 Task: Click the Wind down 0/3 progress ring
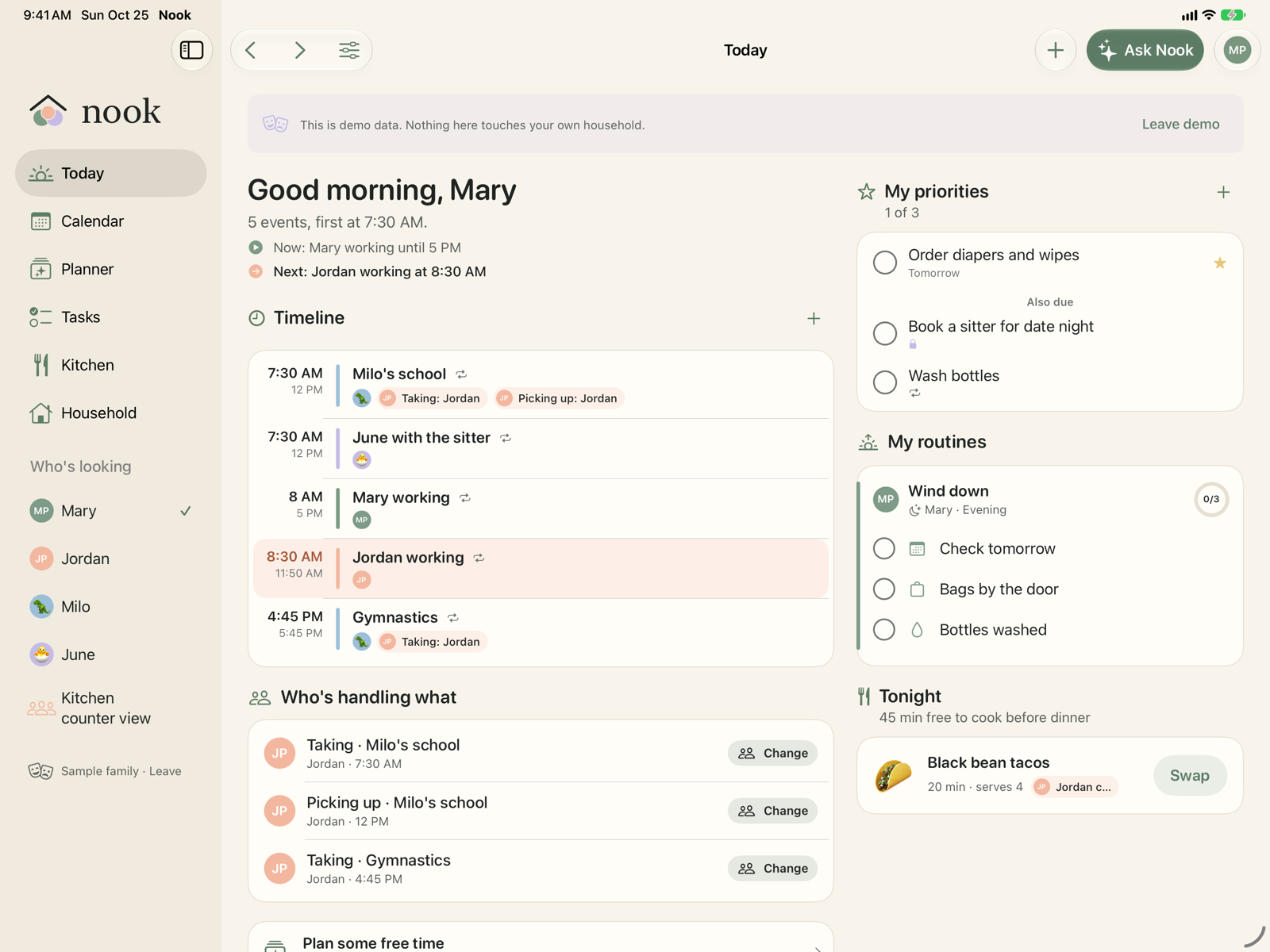(1210, 499)
